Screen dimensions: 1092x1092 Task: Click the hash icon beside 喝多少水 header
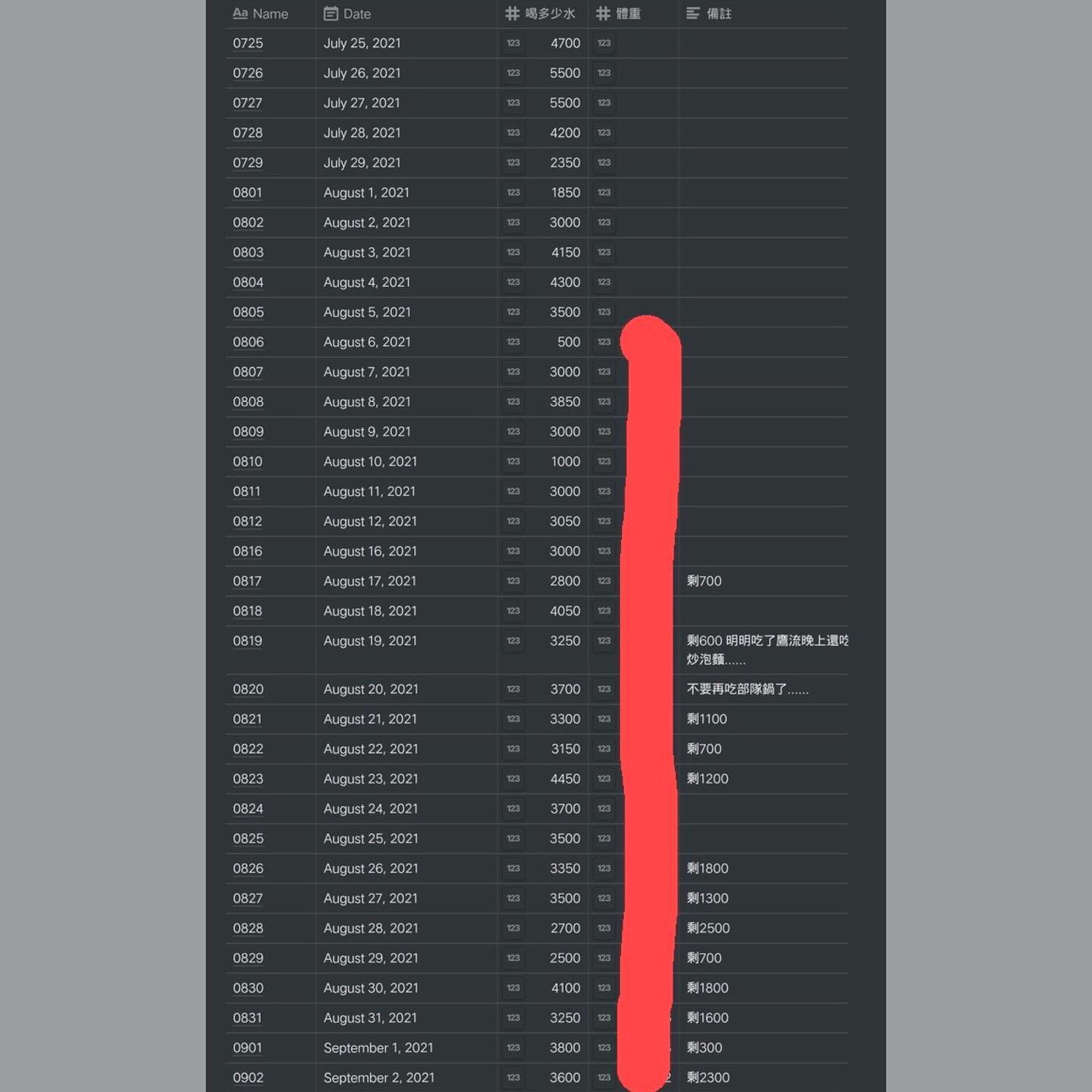513,14
